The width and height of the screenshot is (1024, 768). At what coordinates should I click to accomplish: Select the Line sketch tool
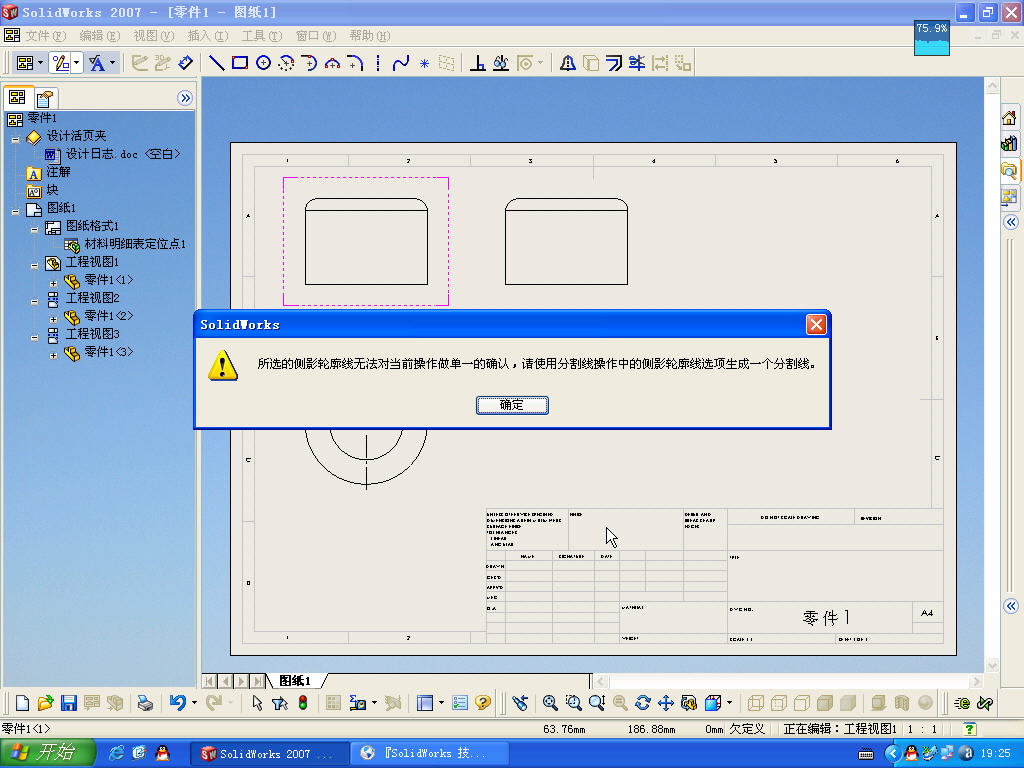pos(217,63)
